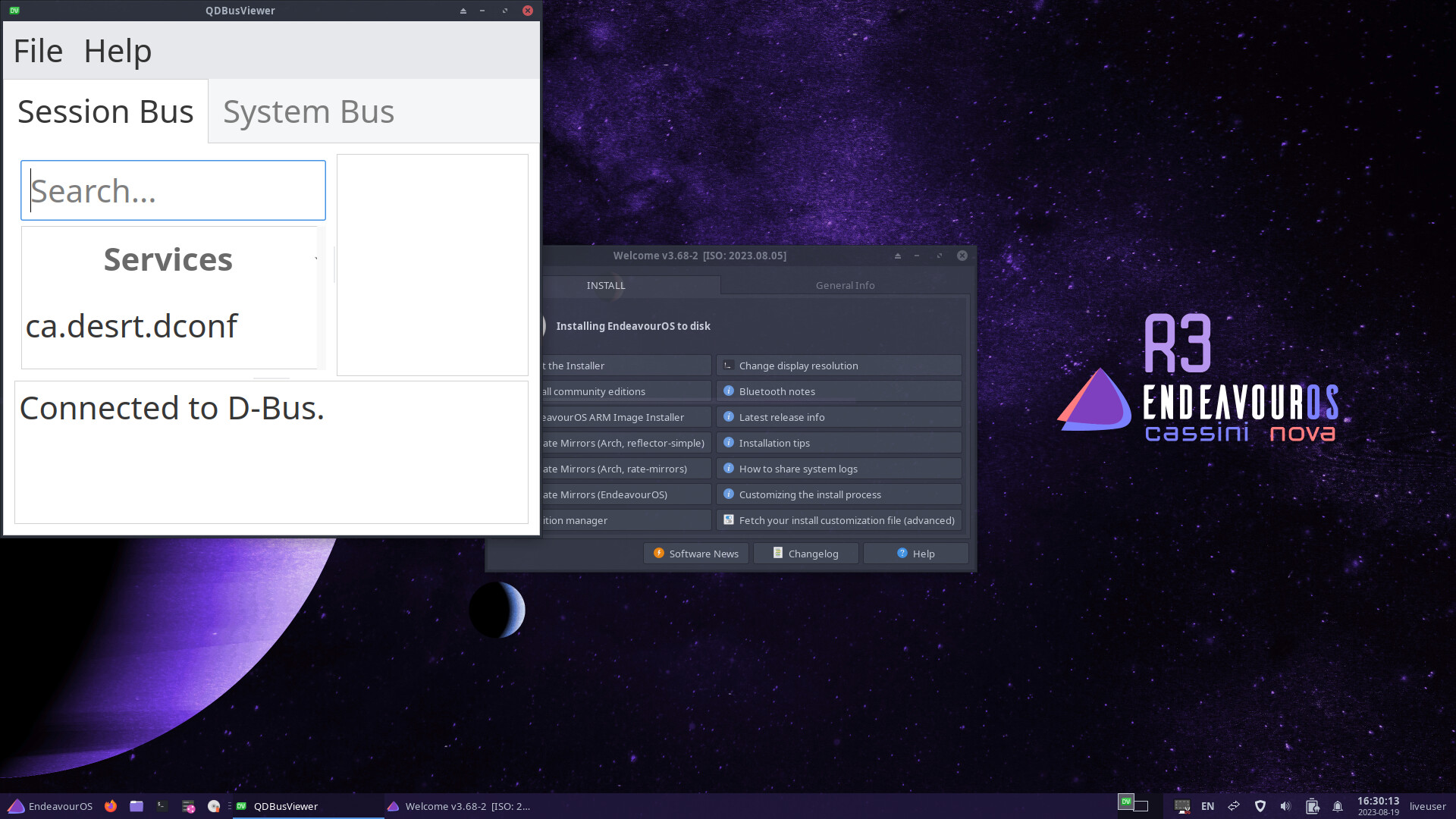Viewport: 1456px width, 819px height.
Task: Click the Connected to D-Bus log text
Action: click(172, 408)
